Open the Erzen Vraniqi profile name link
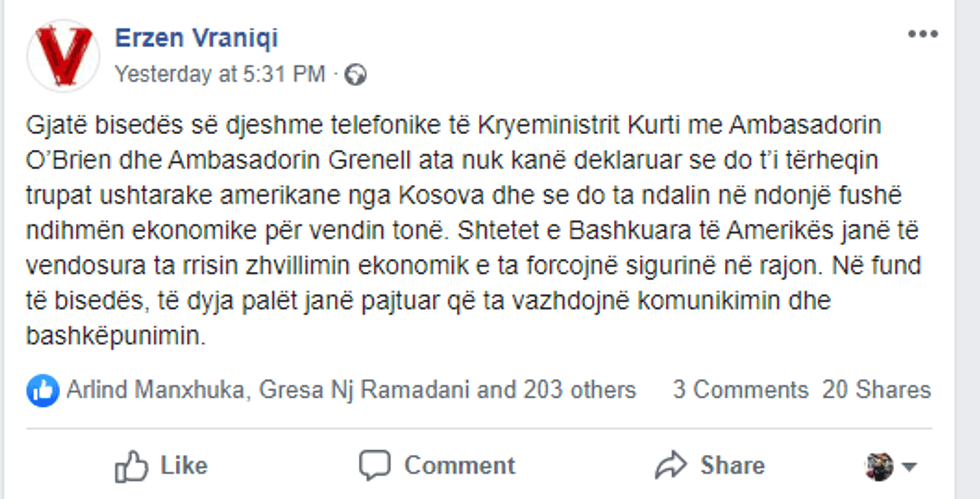This screenshot has width=980, height=499. click(196, 39)
